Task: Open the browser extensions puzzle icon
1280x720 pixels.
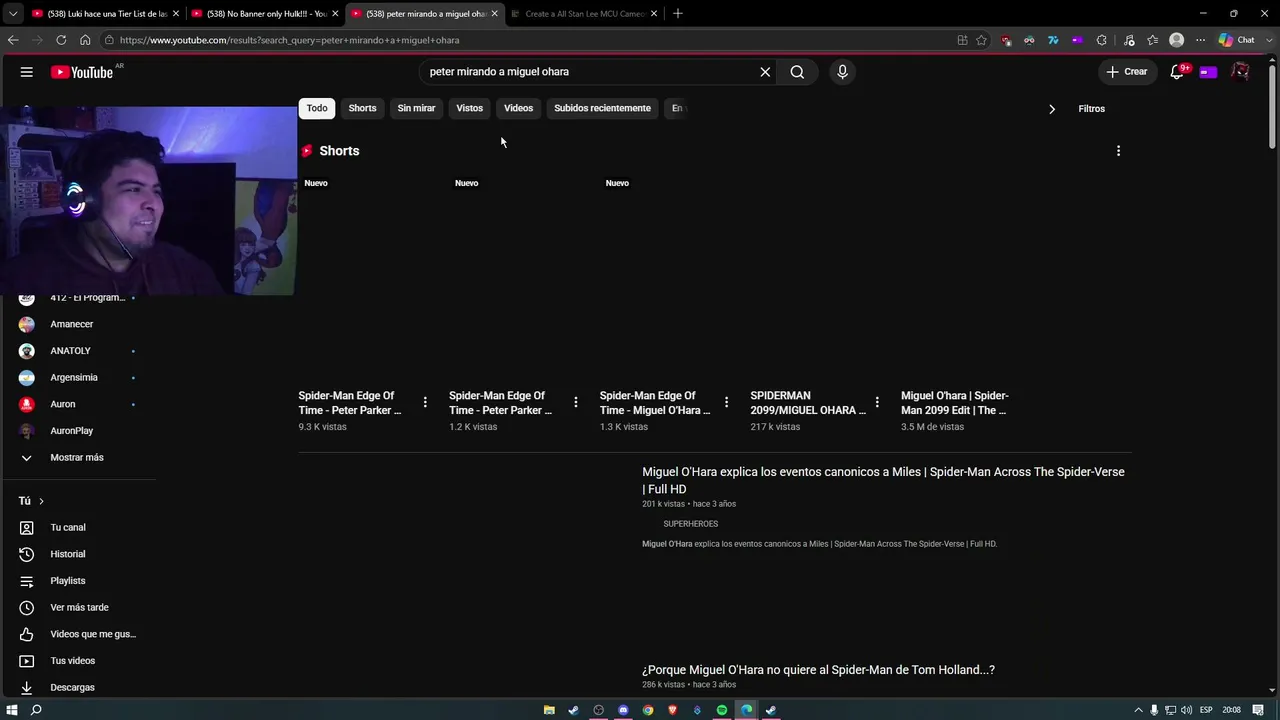Action: (x=1102, y=40)
